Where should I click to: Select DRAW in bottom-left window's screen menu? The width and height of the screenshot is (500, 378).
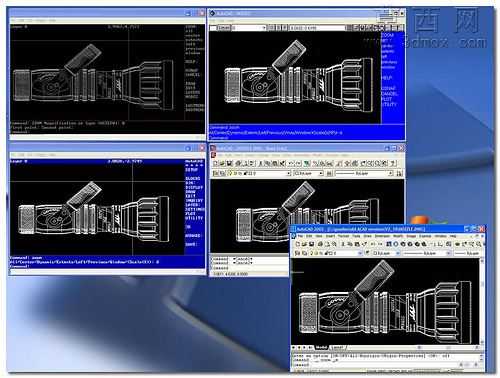point(190,192)
